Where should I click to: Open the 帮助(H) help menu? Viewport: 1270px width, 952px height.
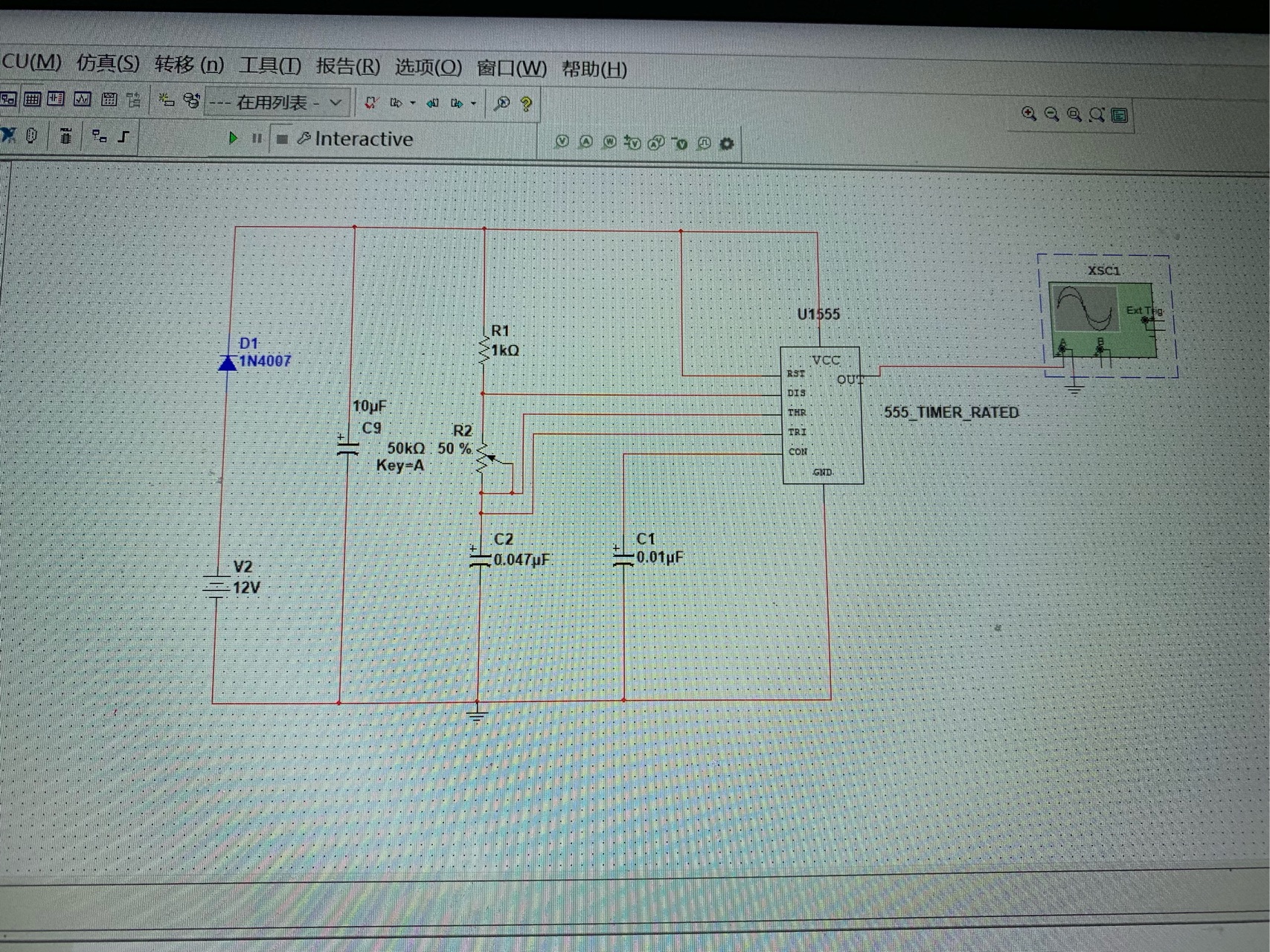point(594,69)
